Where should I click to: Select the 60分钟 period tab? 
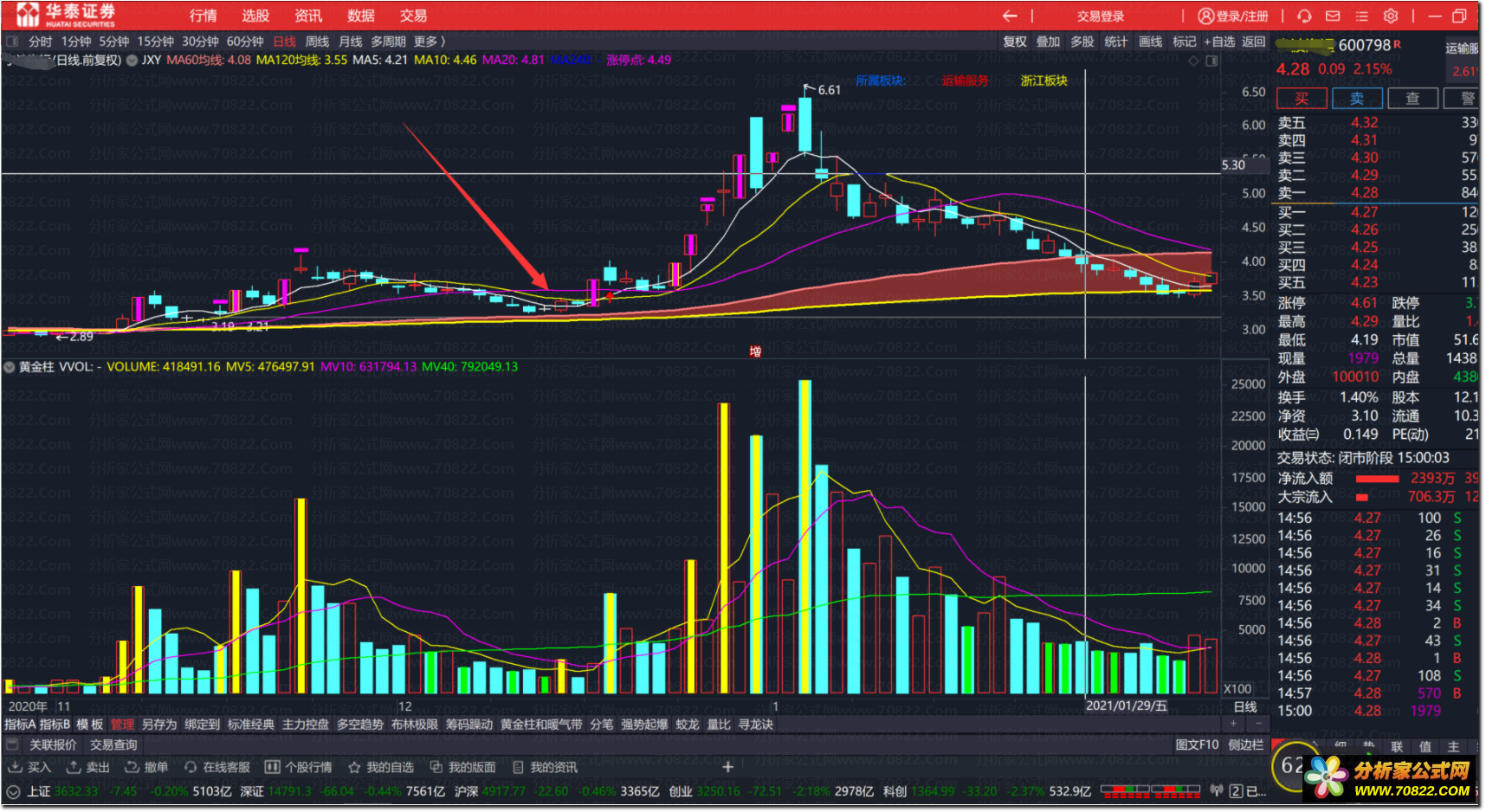pyautogui.click(x=245, y=42)
